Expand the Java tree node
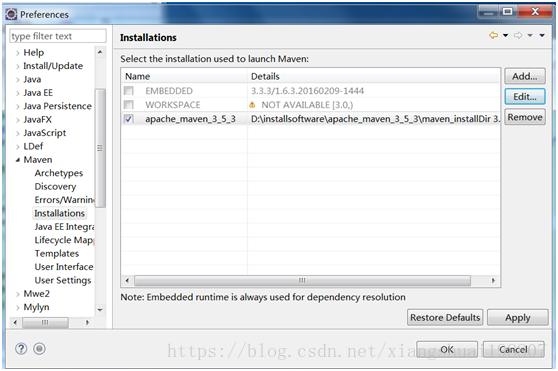The image size is (558, 371). [17, 80]
